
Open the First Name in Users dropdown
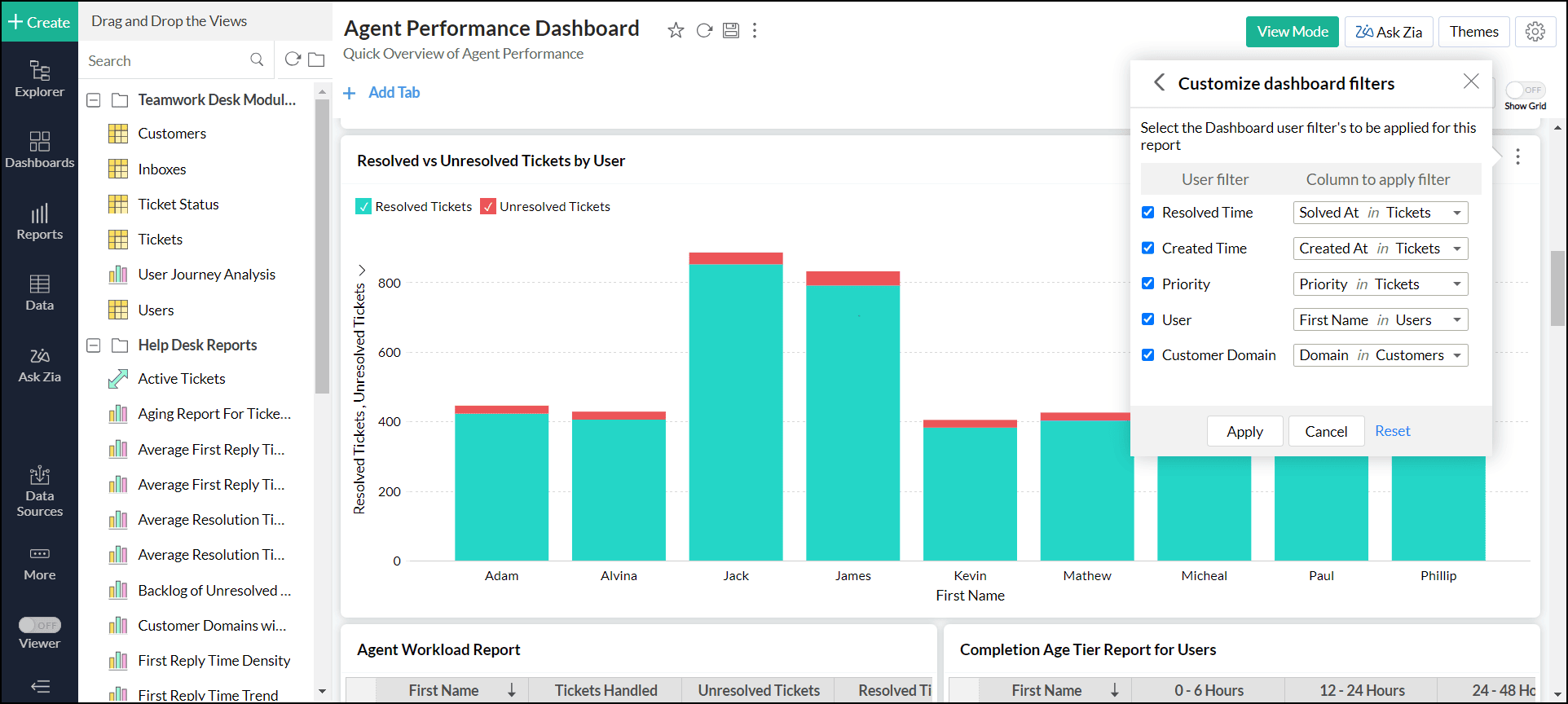click(x=1380, y=320)
